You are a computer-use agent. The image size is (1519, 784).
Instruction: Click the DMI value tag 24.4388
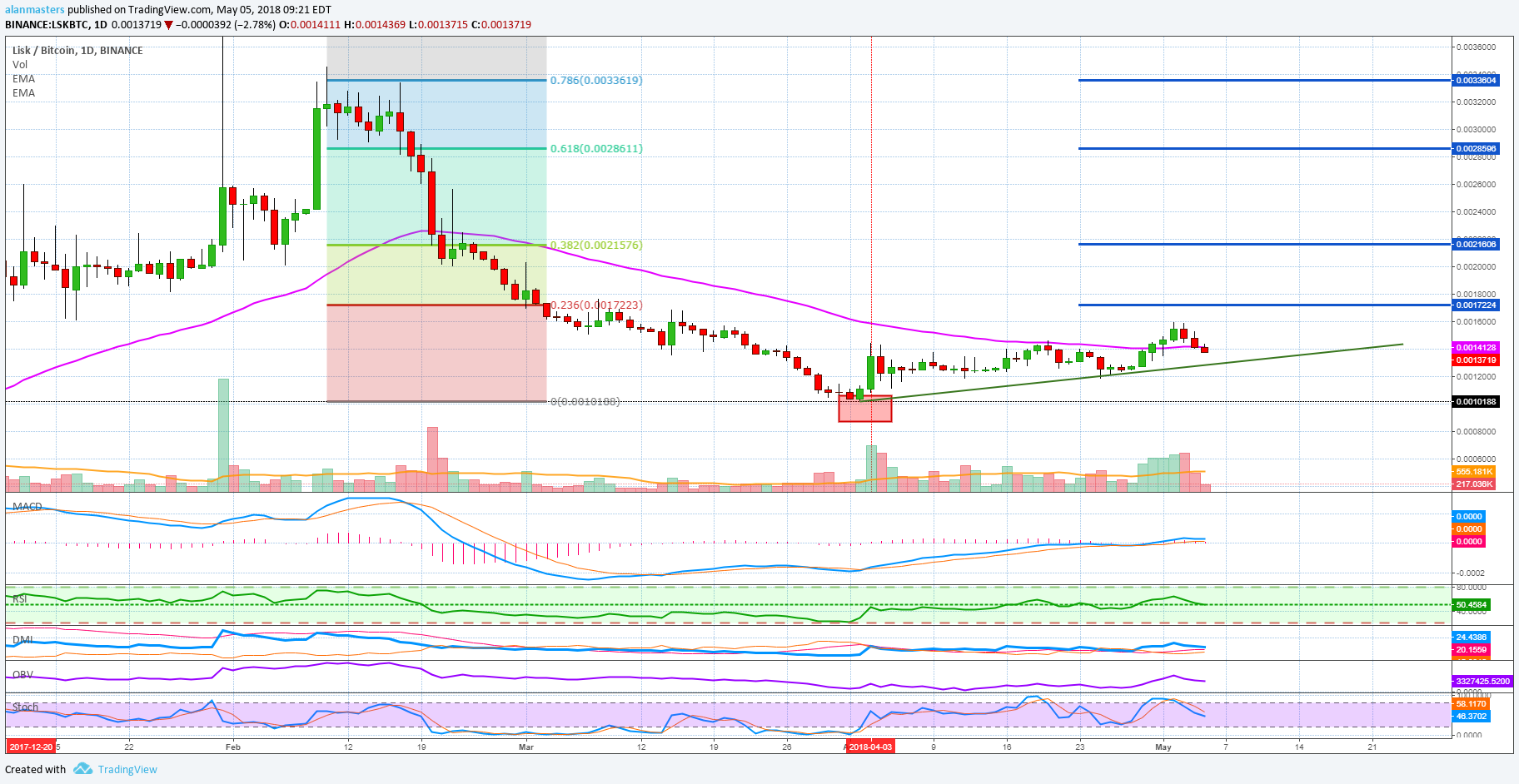pyautogui.click(x=1472, y=638)
